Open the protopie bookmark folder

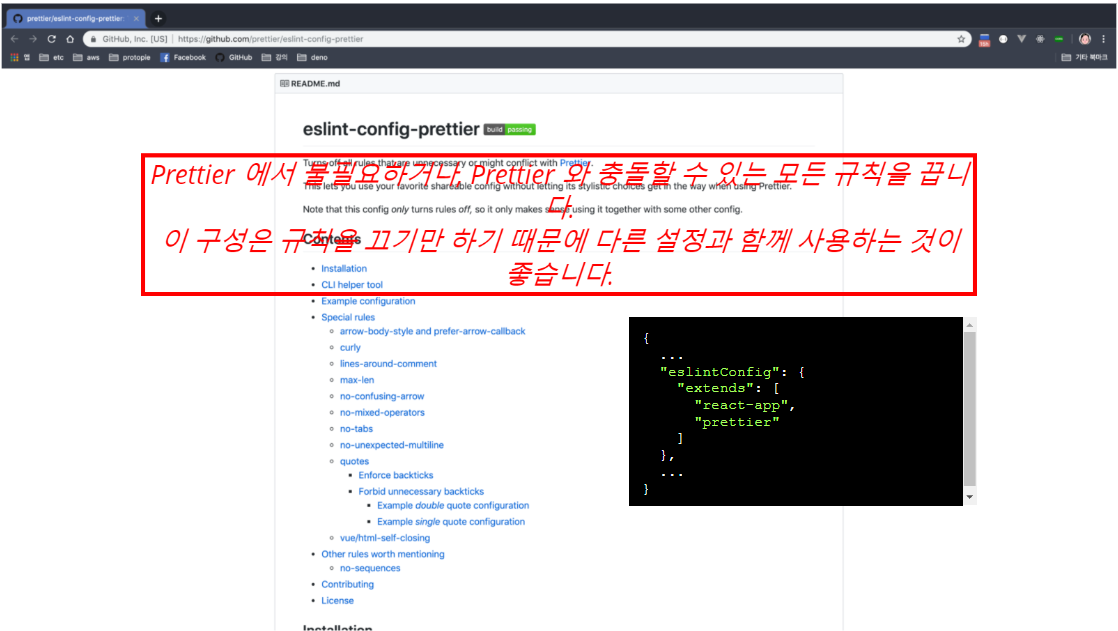click(130, 57)
